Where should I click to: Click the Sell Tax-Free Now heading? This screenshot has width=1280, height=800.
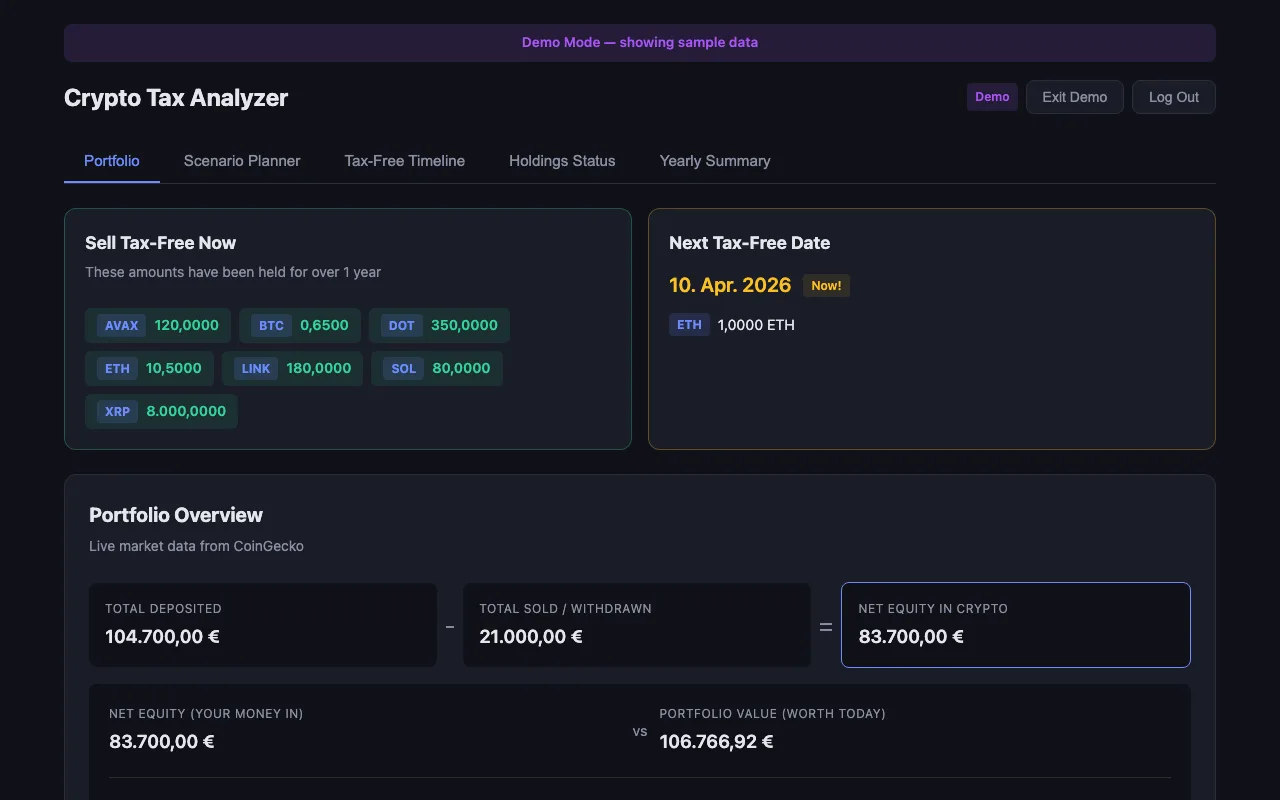click(161, 243)
